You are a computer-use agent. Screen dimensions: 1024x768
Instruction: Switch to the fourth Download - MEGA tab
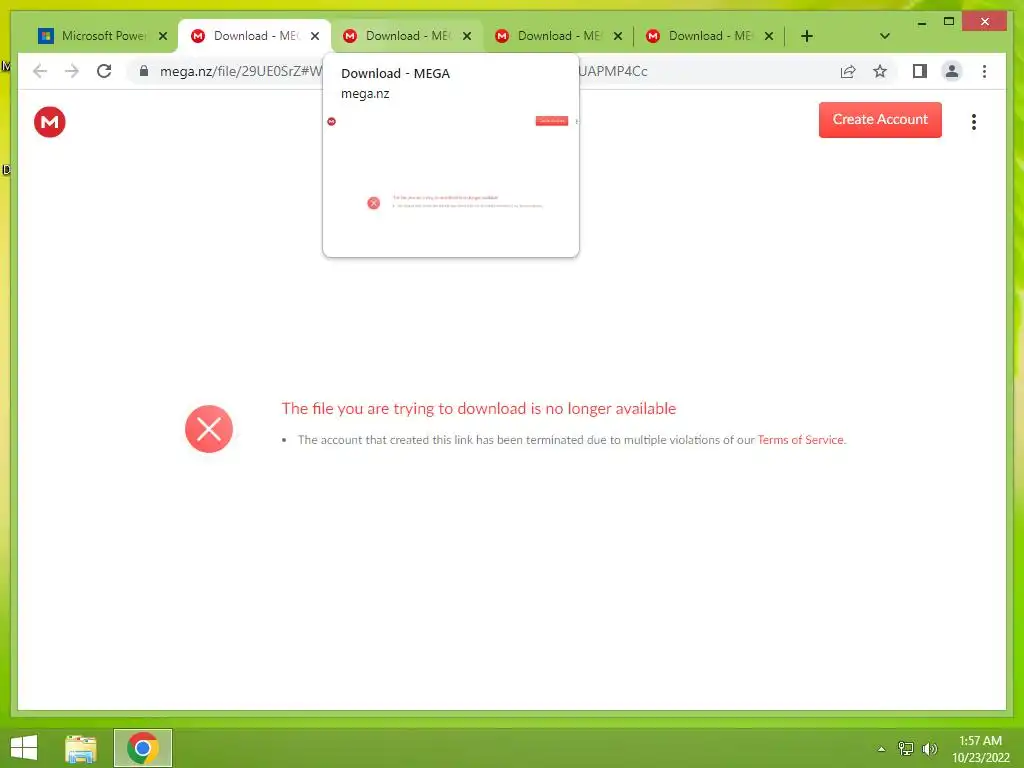pyautogui.click(x=709, y=36)
